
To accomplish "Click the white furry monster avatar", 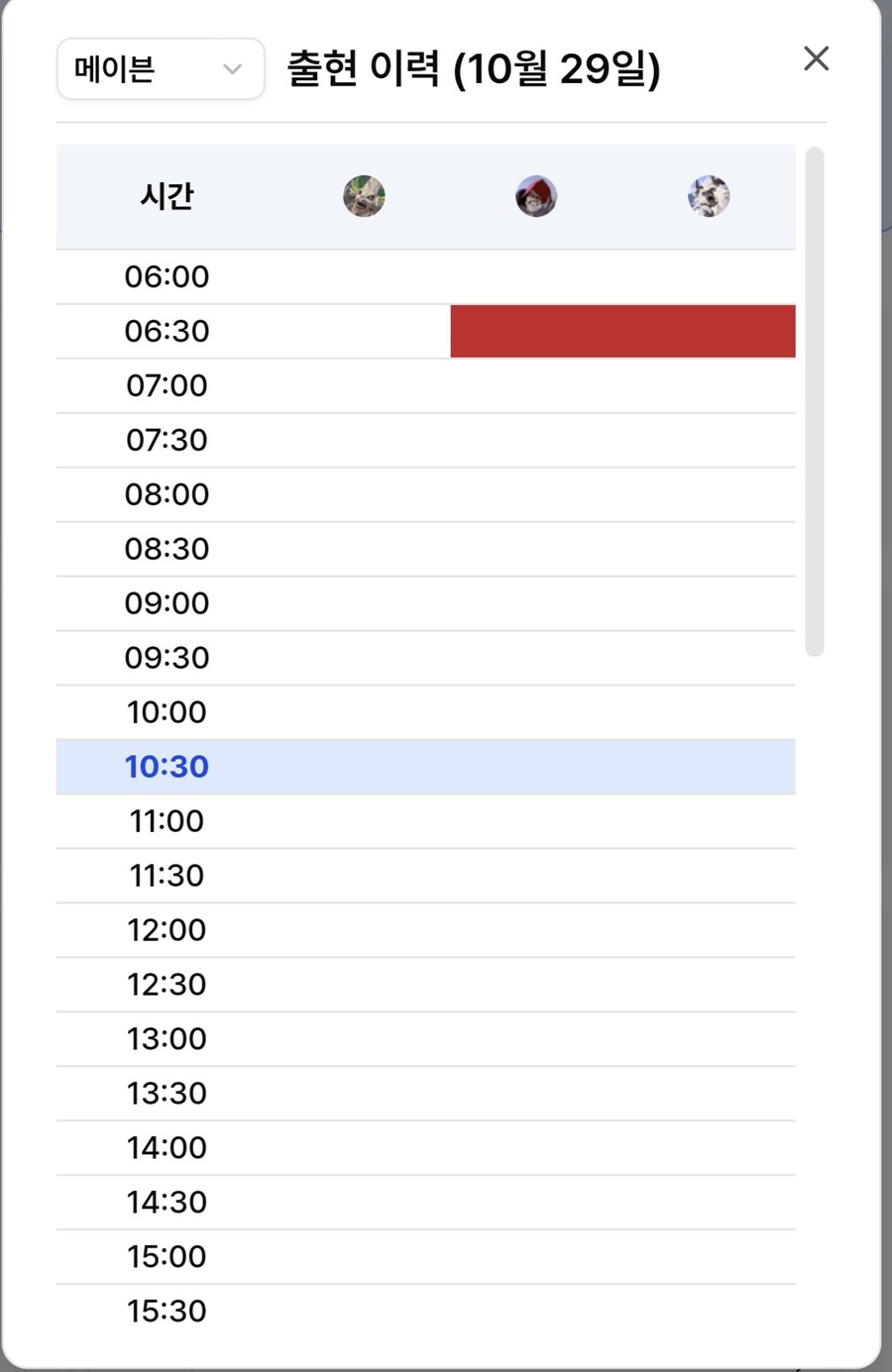I will coord(709,196).
